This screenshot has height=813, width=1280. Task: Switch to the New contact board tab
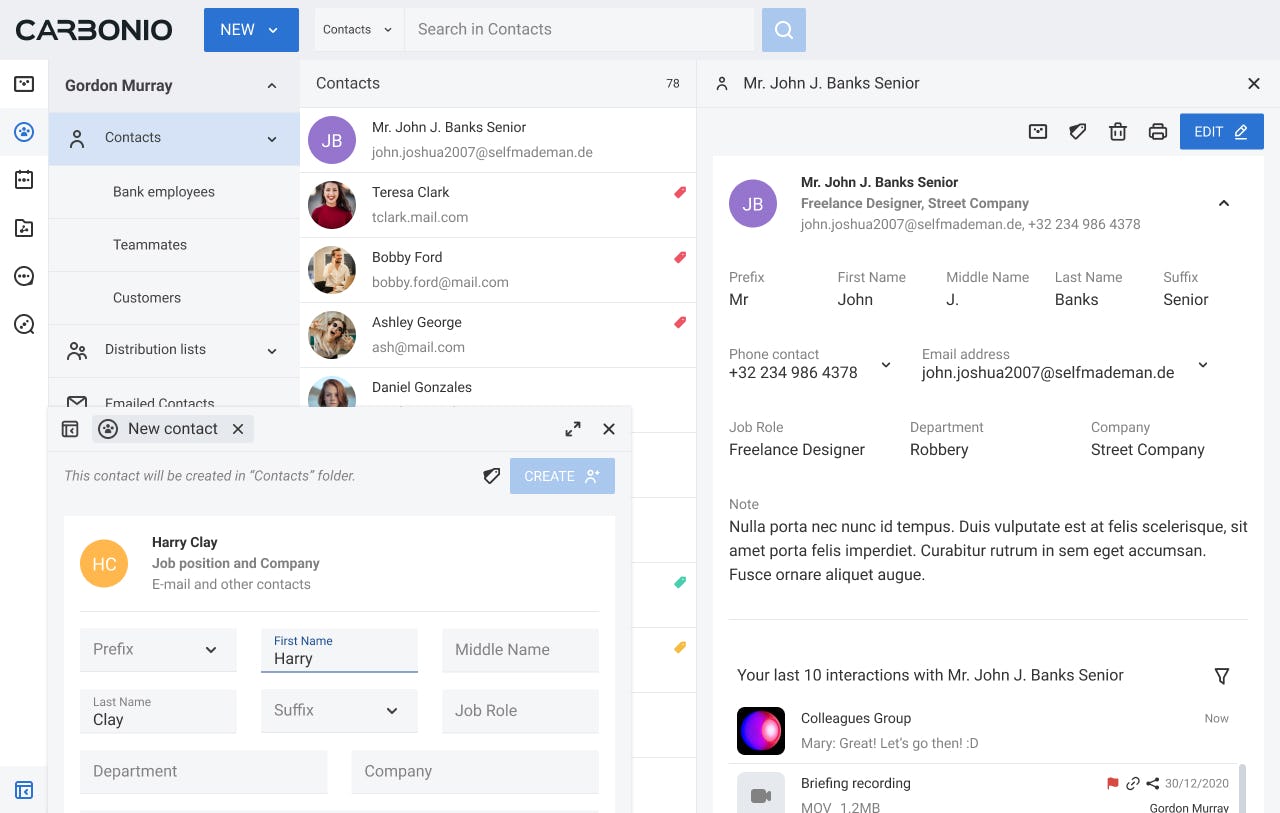(x=172, y=429)
